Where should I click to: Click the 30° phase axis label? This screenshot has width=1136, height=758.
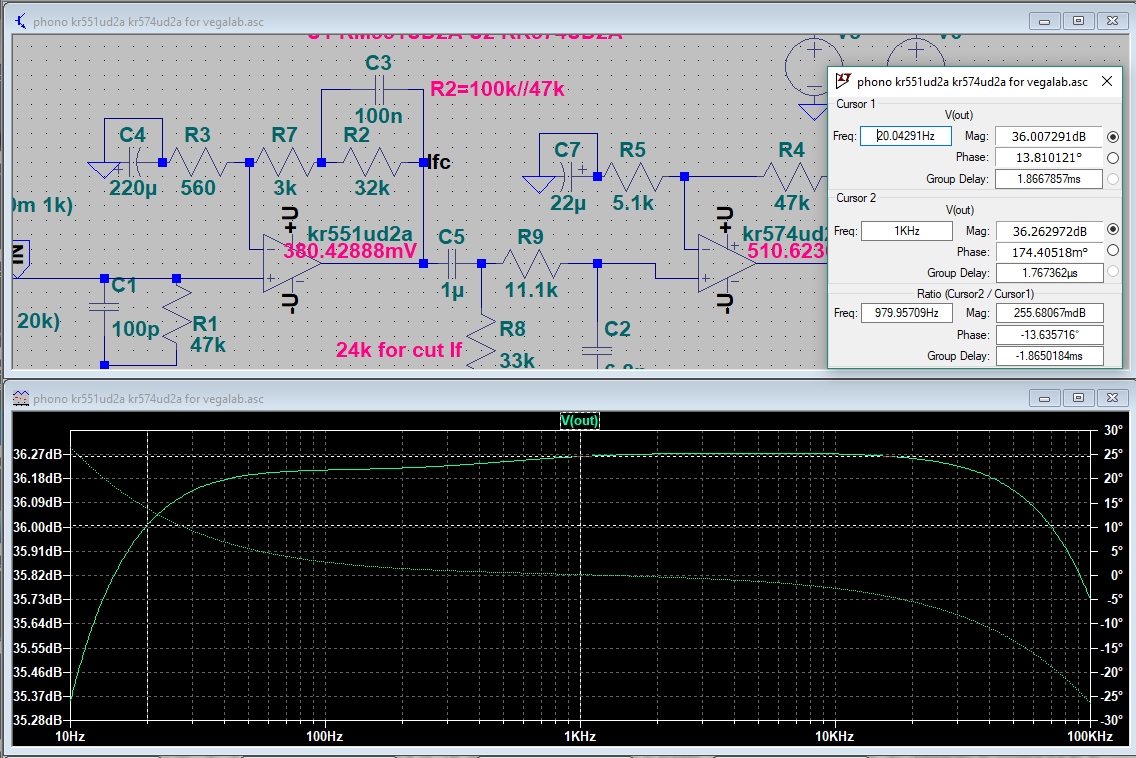[x=1113, y=430]
